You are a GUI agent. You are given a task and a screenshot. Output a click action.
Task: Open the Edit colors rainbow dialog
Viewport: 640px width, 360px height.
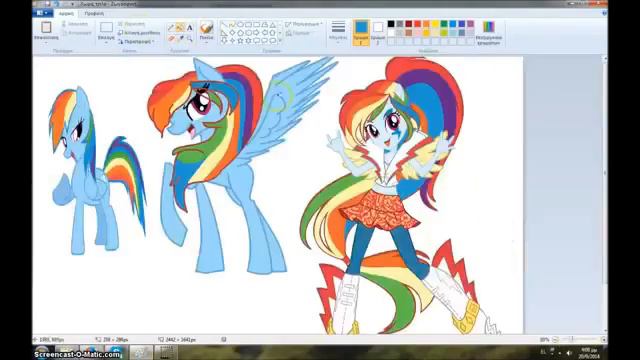click(x=489, y=32)
